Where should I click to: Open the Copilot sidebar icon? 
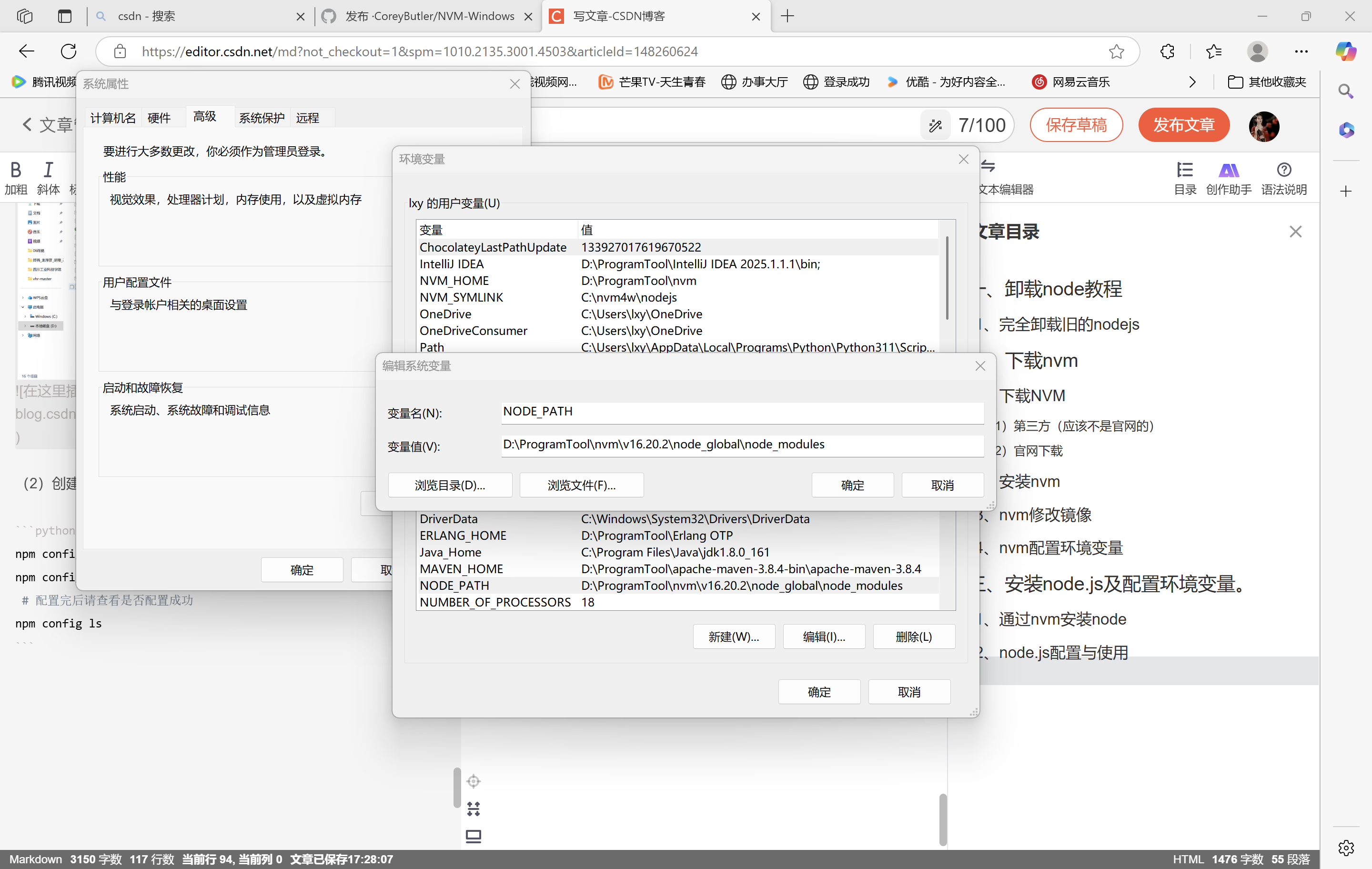click(x=1346, y=51)
